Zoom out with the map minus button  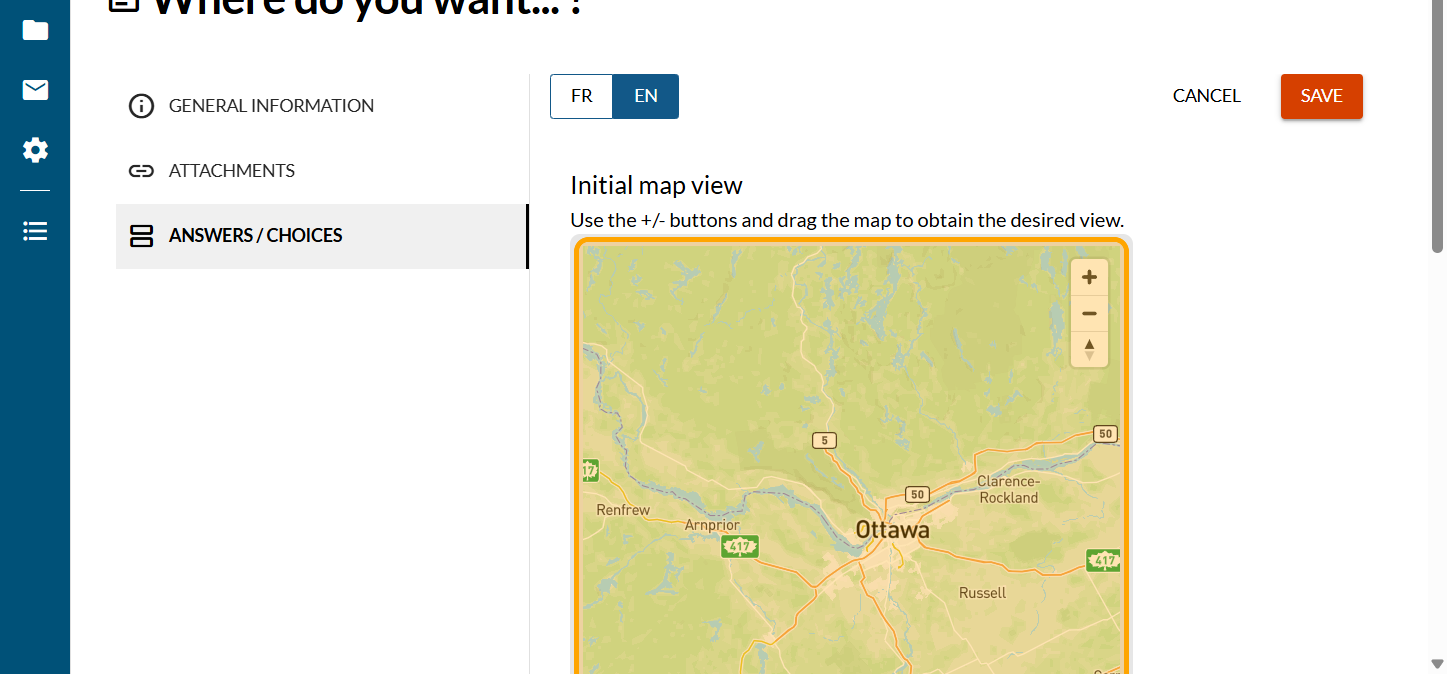tap(1089, 314)
